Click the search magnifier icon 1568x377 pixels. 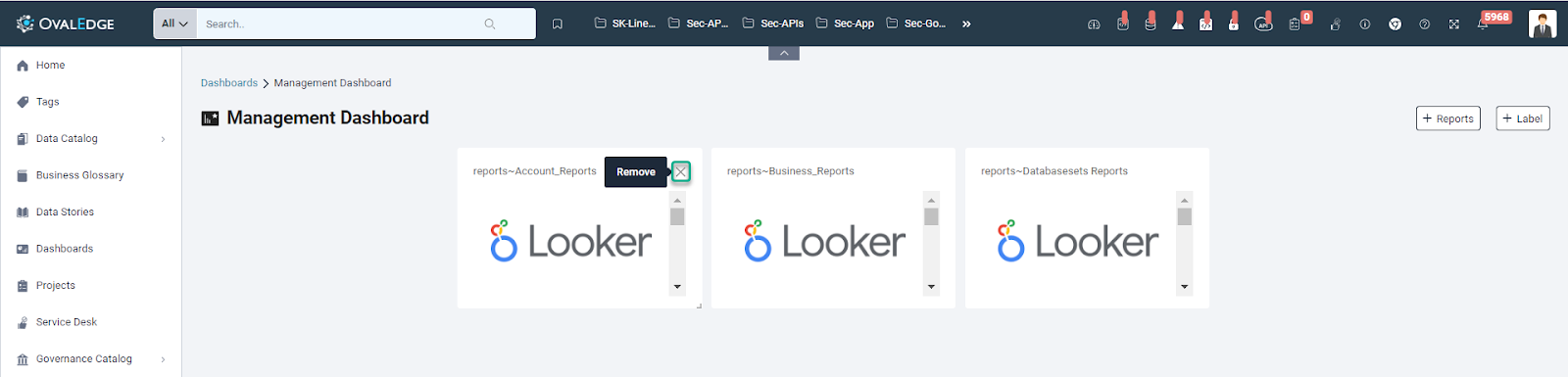(x=490, y=24)
